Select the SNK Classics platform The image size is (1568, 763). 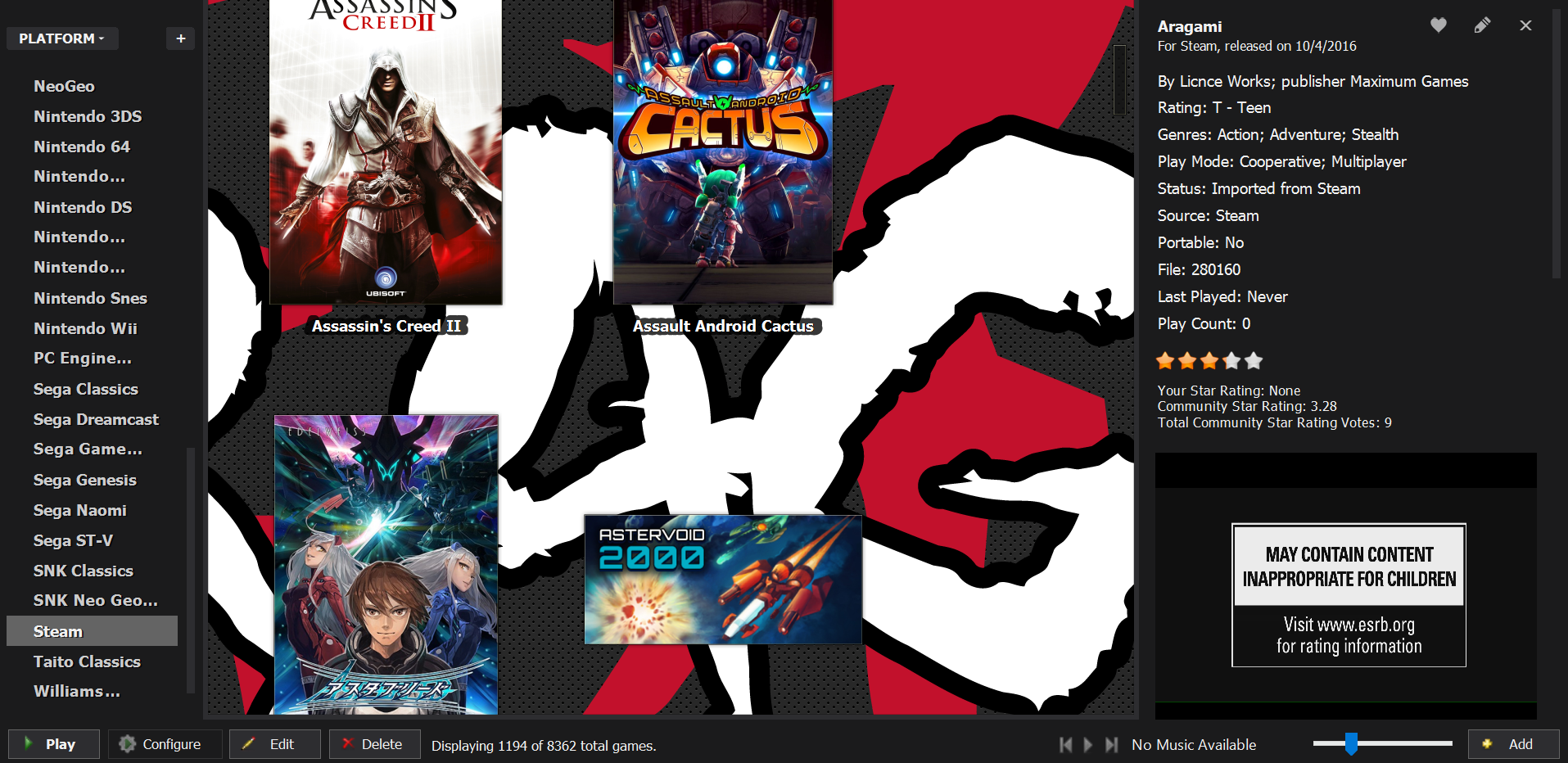83,571
